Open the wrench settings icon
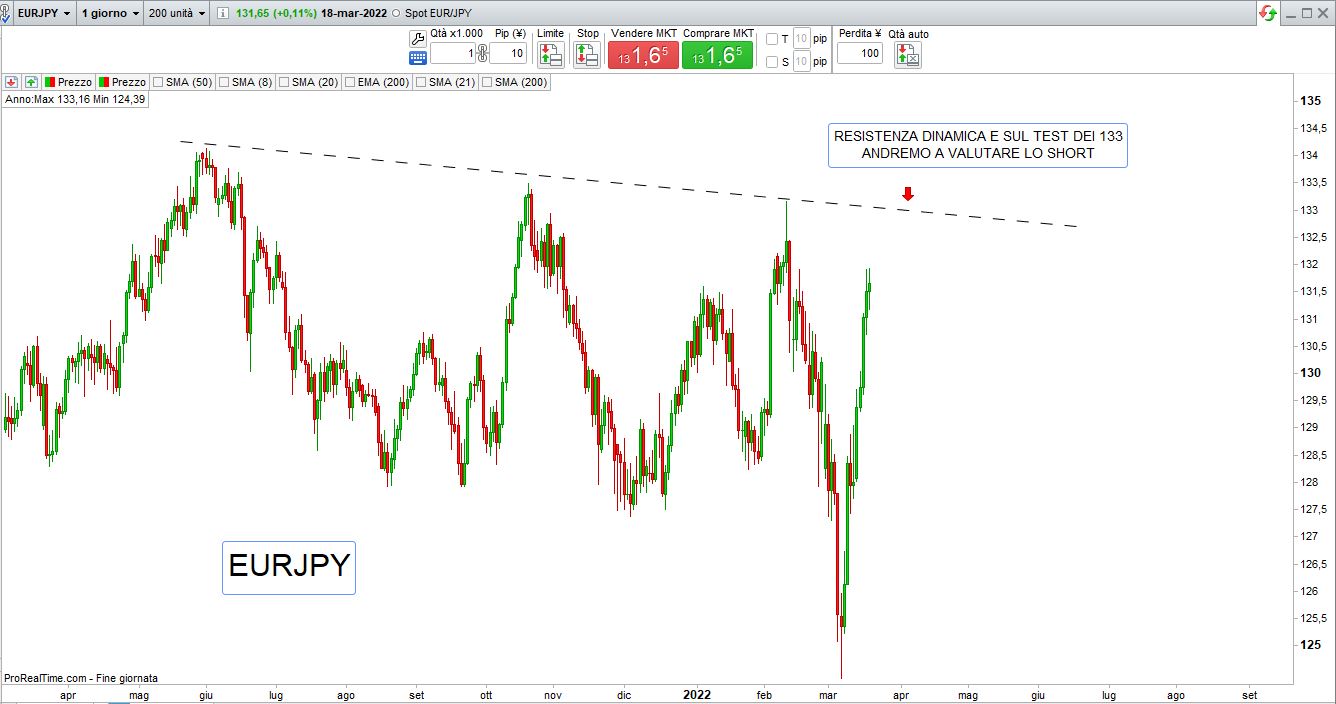This screenshot has height=704, width=1336. [418, 38]
